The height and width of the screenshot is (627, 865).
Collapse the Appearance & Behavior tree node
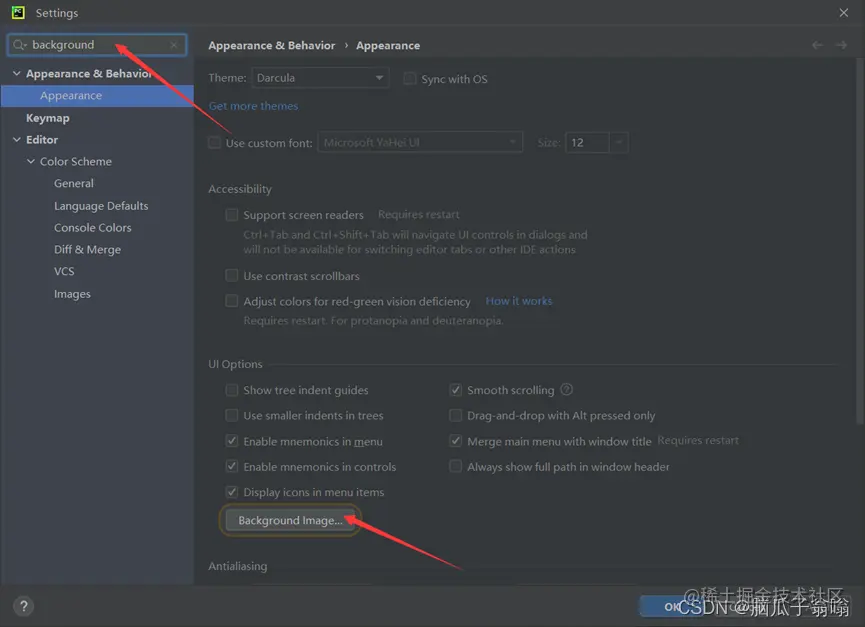tap(17, 73)
